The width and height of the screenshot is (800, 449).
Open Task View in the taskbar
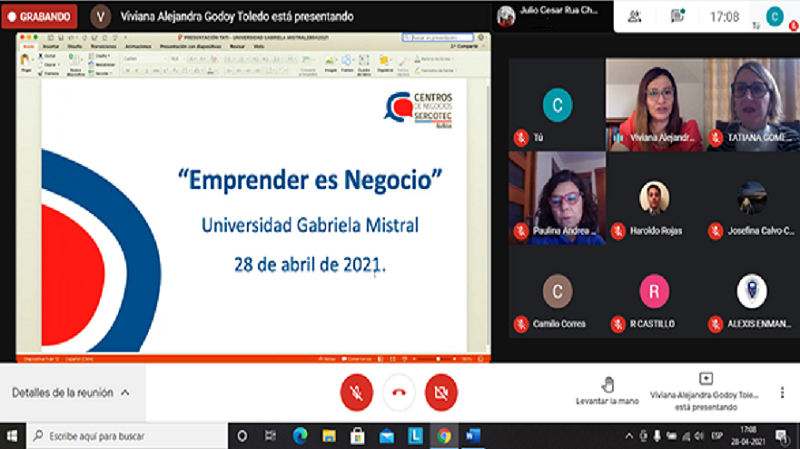270,436
